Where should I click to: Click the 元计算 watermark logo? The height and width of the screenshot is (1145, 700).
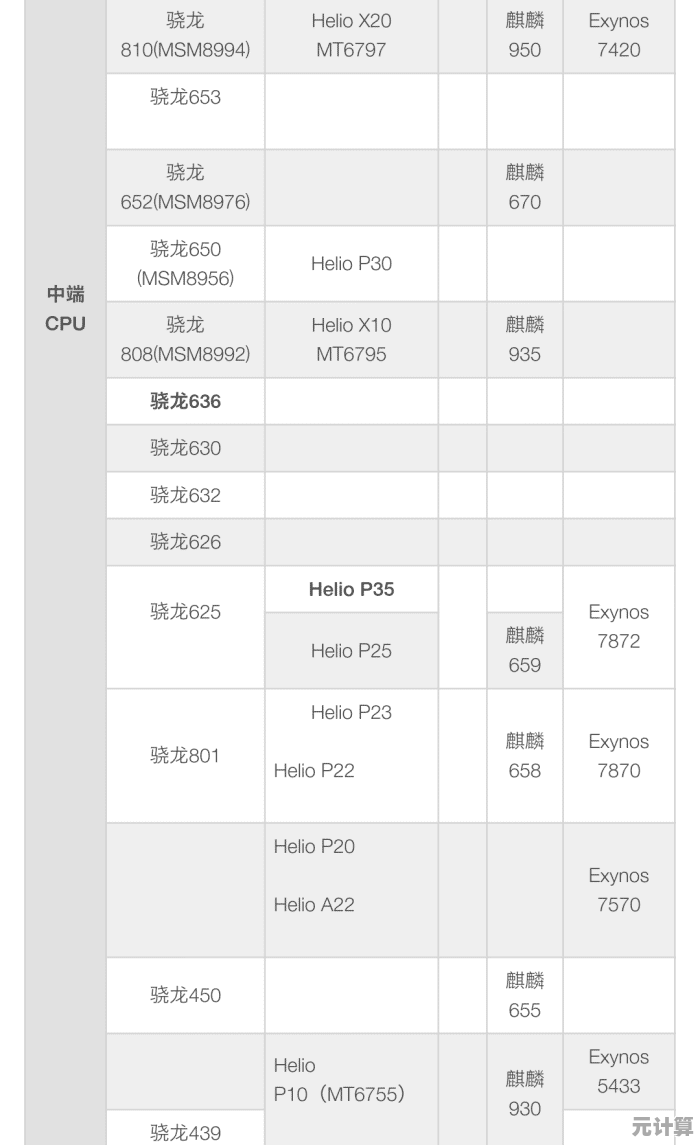(662, 1127)
